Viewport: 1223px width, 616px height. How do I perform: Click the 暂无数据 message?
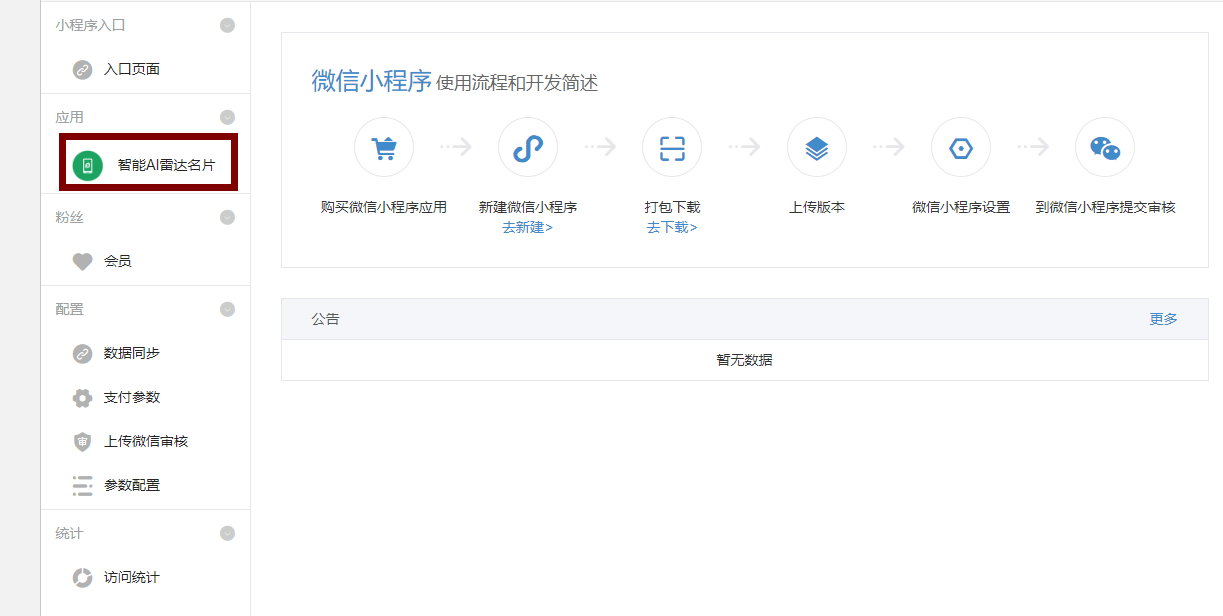click(744, 360)
